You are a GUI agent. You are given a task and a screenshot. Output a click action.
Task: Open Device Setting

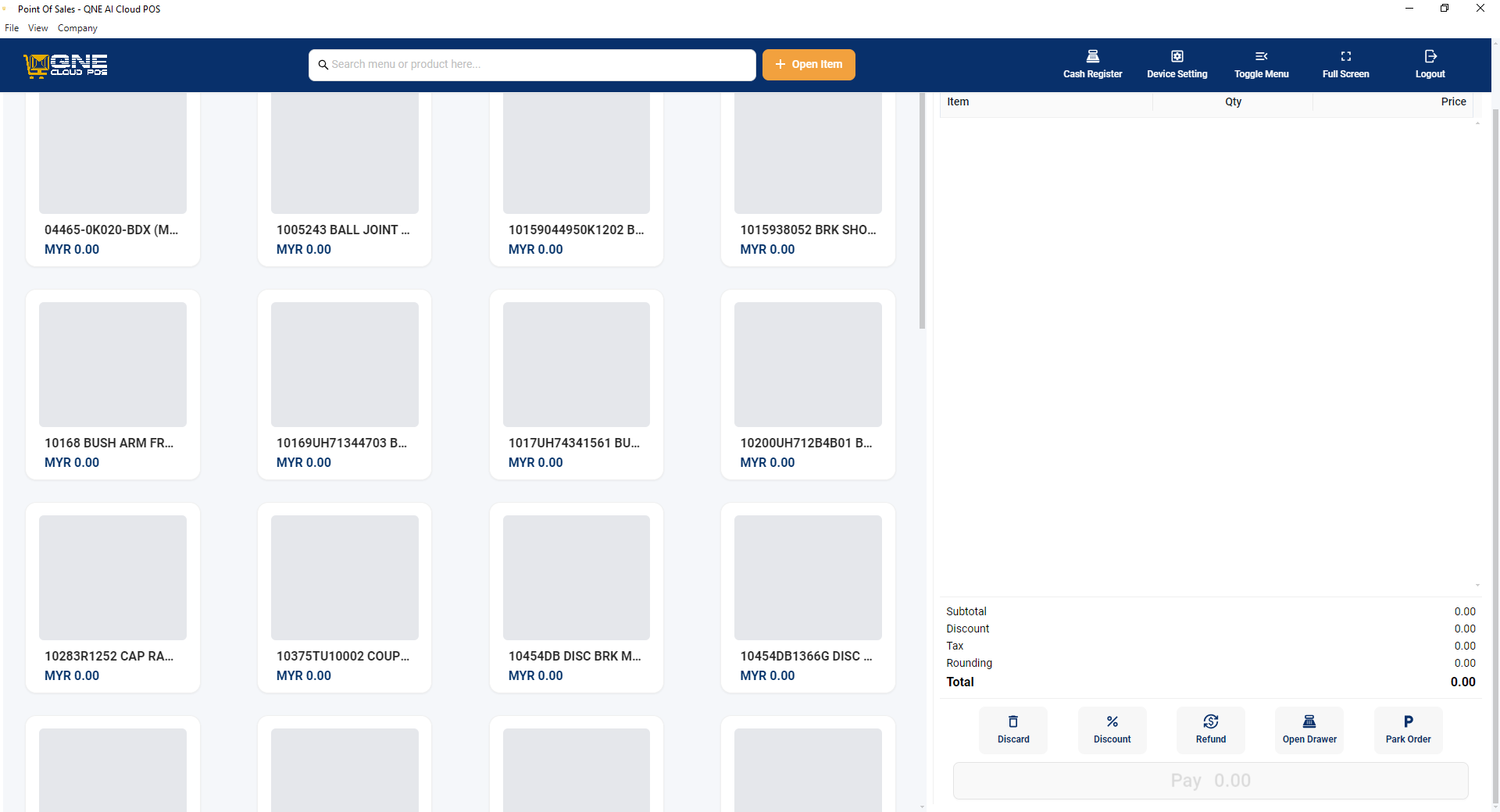click(x=1177, y=65)
